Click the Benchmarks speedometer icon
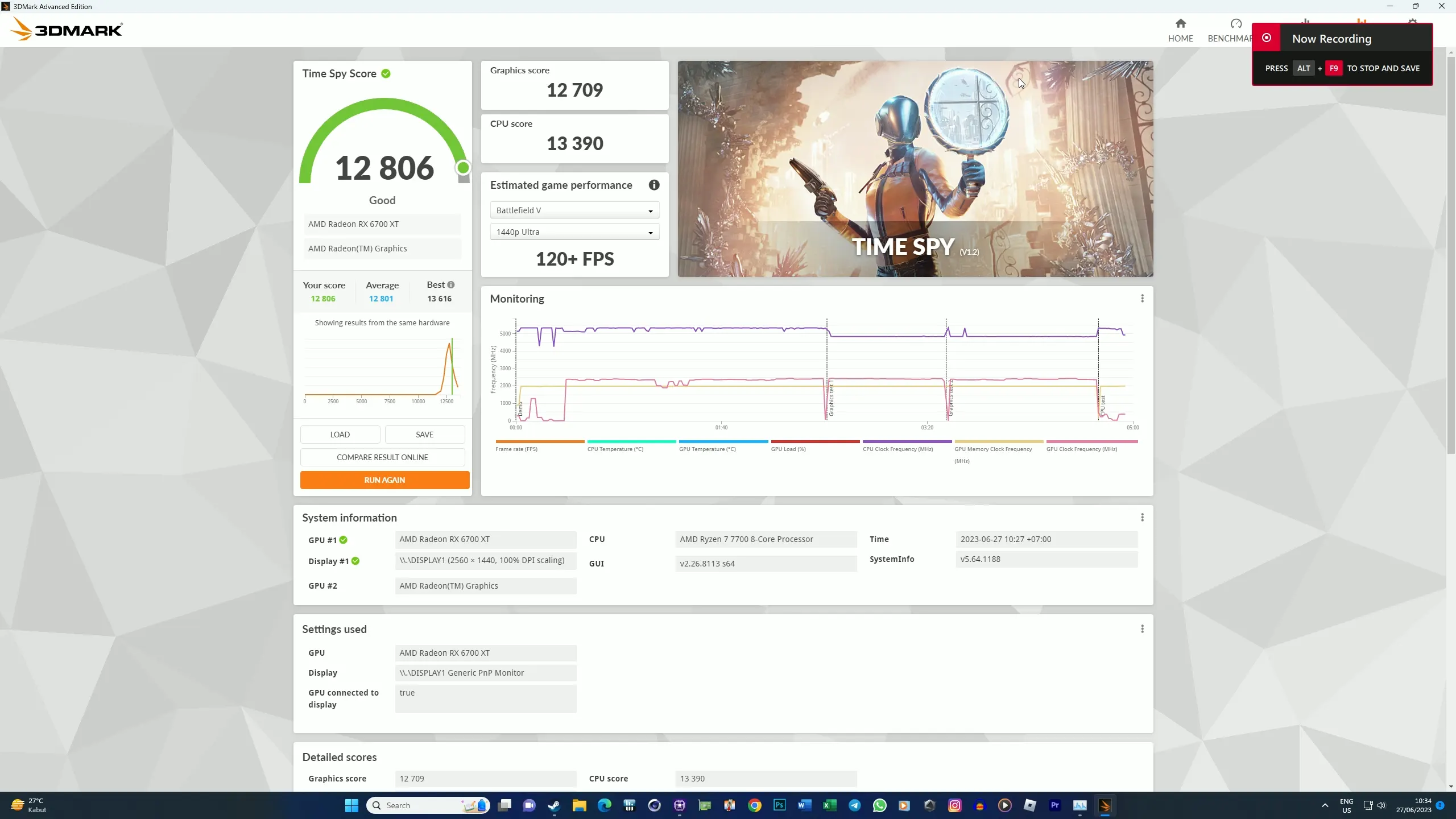Viewport: 1456px width, 819px height. click(x=1236, y=23)
